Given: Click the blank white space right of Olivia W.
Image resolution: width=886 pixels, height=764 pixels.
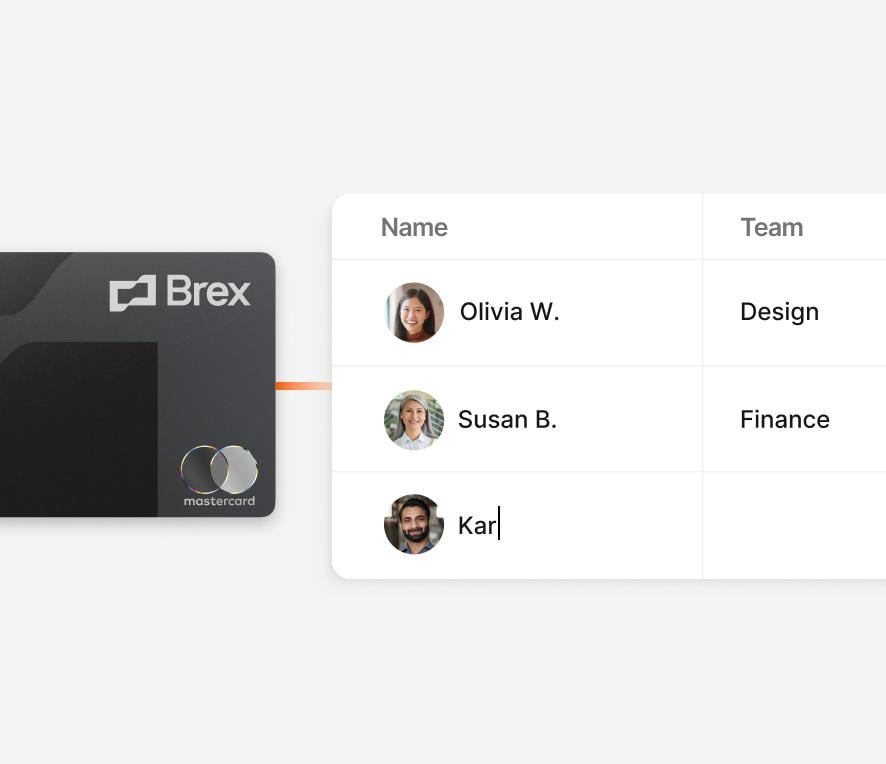Looking at the screenshot, I should click(x=630, y=312).
